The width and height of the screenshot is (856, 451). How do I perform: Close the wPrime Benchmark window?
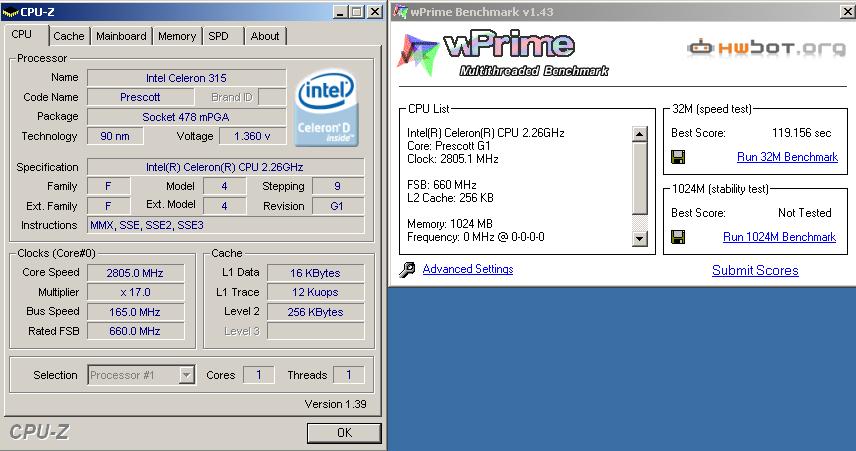coord(848,12)
